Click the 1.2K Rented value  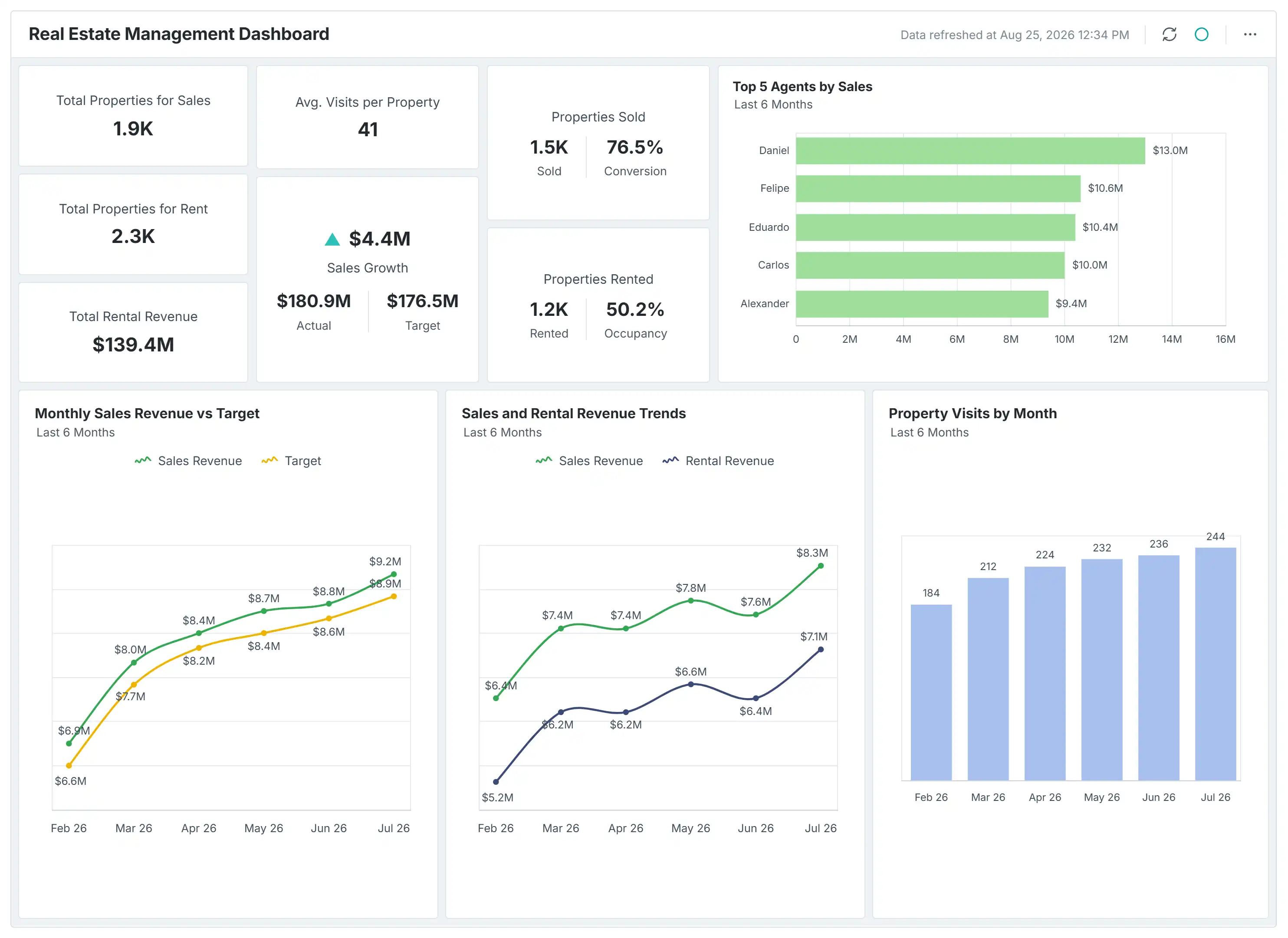pyautogui.click(x=549, y=310)
